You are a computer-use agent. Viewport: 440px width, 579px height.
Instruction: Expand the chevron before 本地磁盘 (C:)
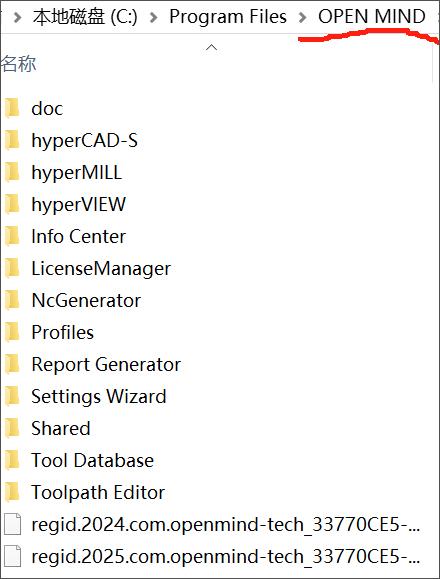17,17
